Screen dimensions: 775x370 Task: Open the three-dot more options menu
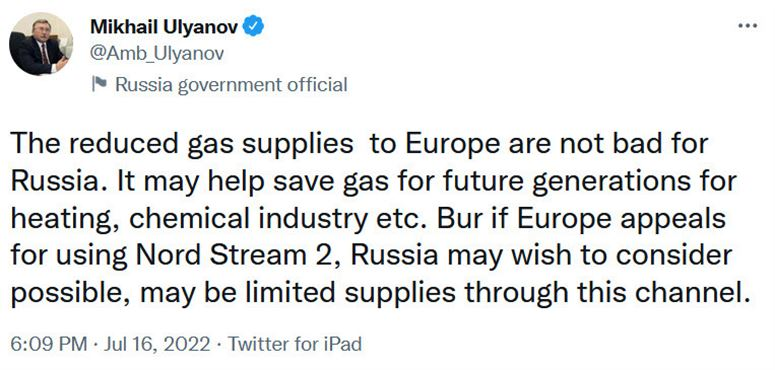(747, 26)
